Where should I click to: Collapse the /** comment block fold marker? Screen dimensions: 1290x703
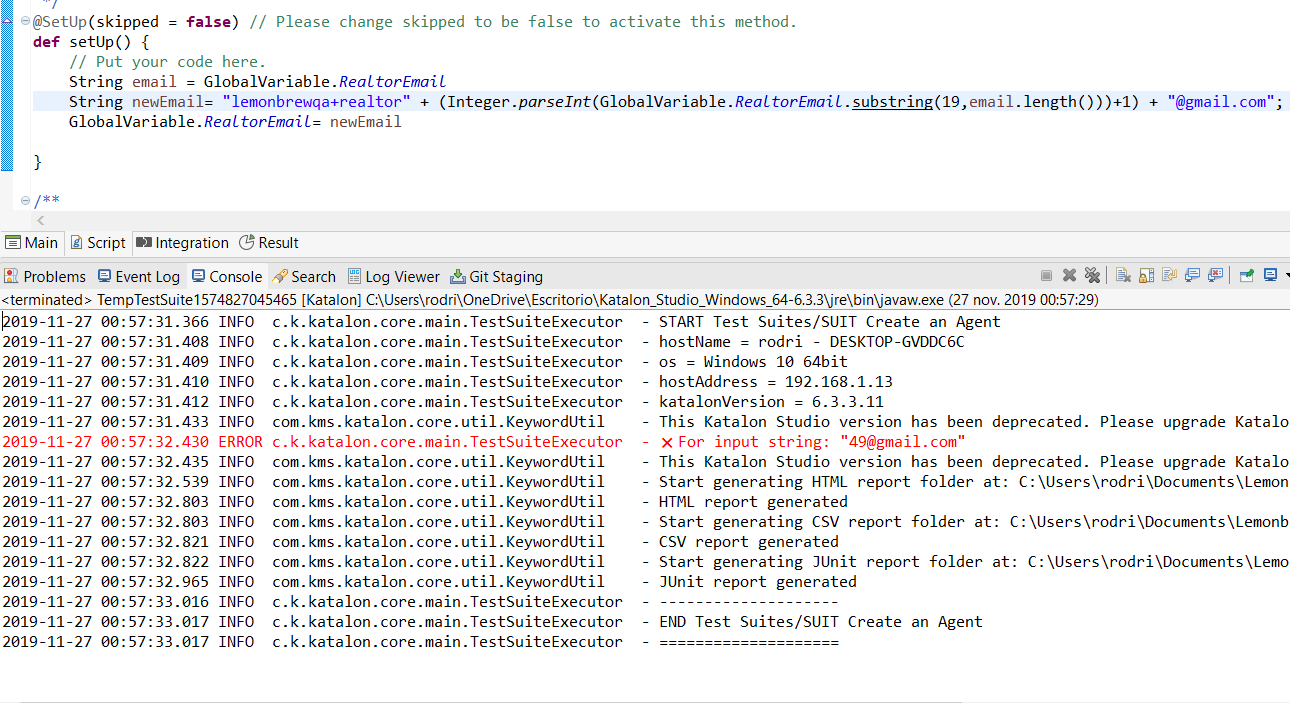[25, 201]
